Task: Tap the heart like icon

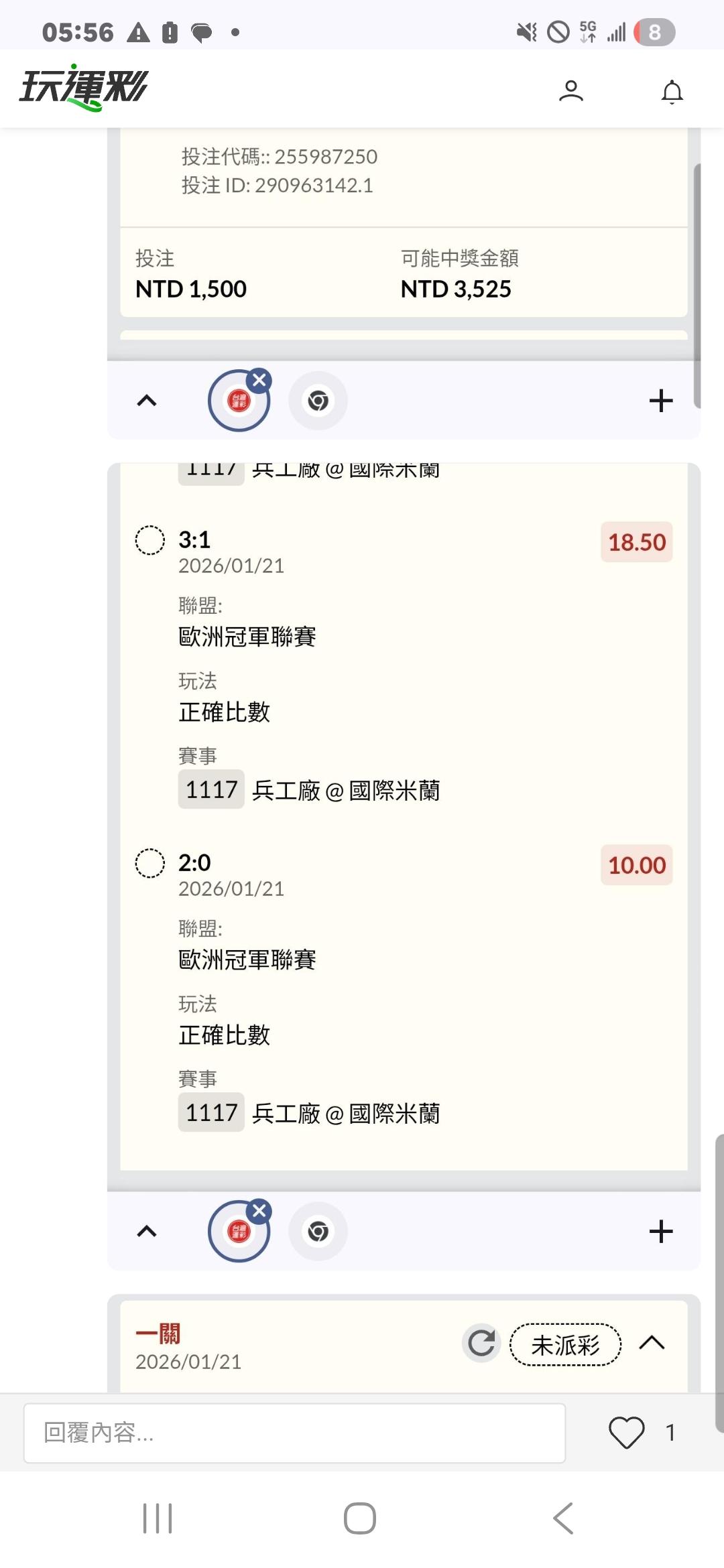Action: [x=626, y=1433]
